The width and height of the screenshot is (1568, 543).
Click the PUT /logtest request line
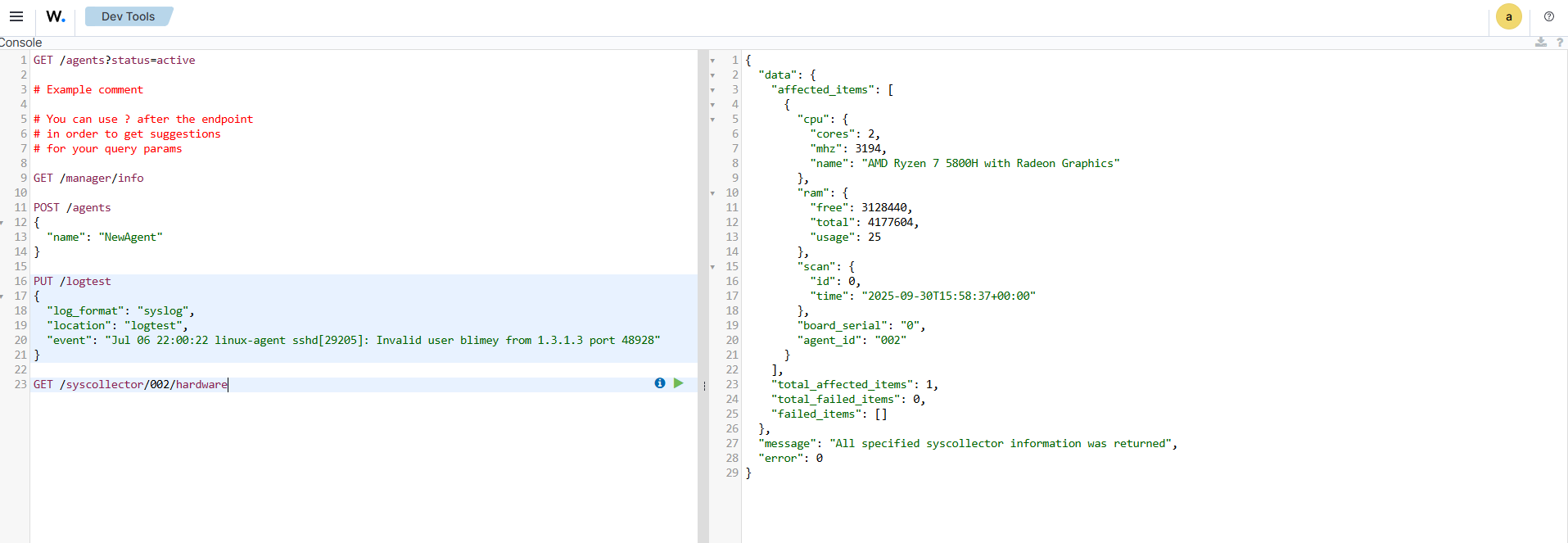72,282
